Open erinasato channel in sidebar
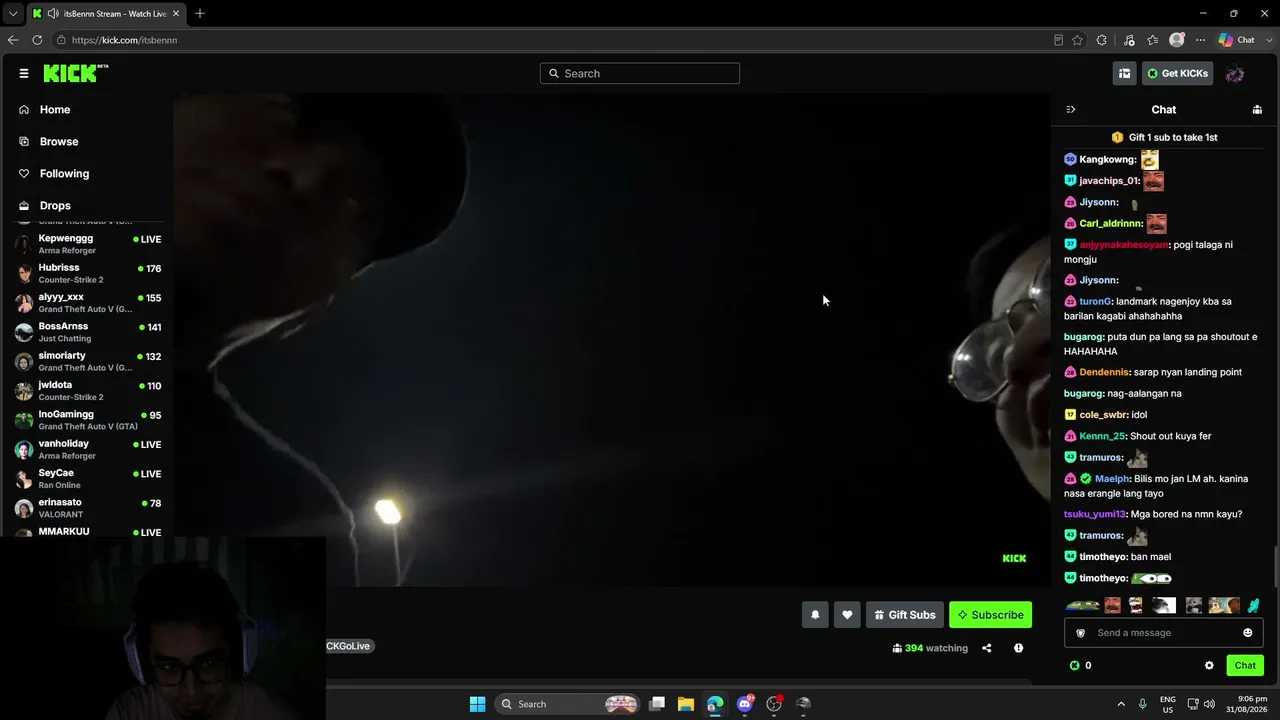 (x=87, y=508)
